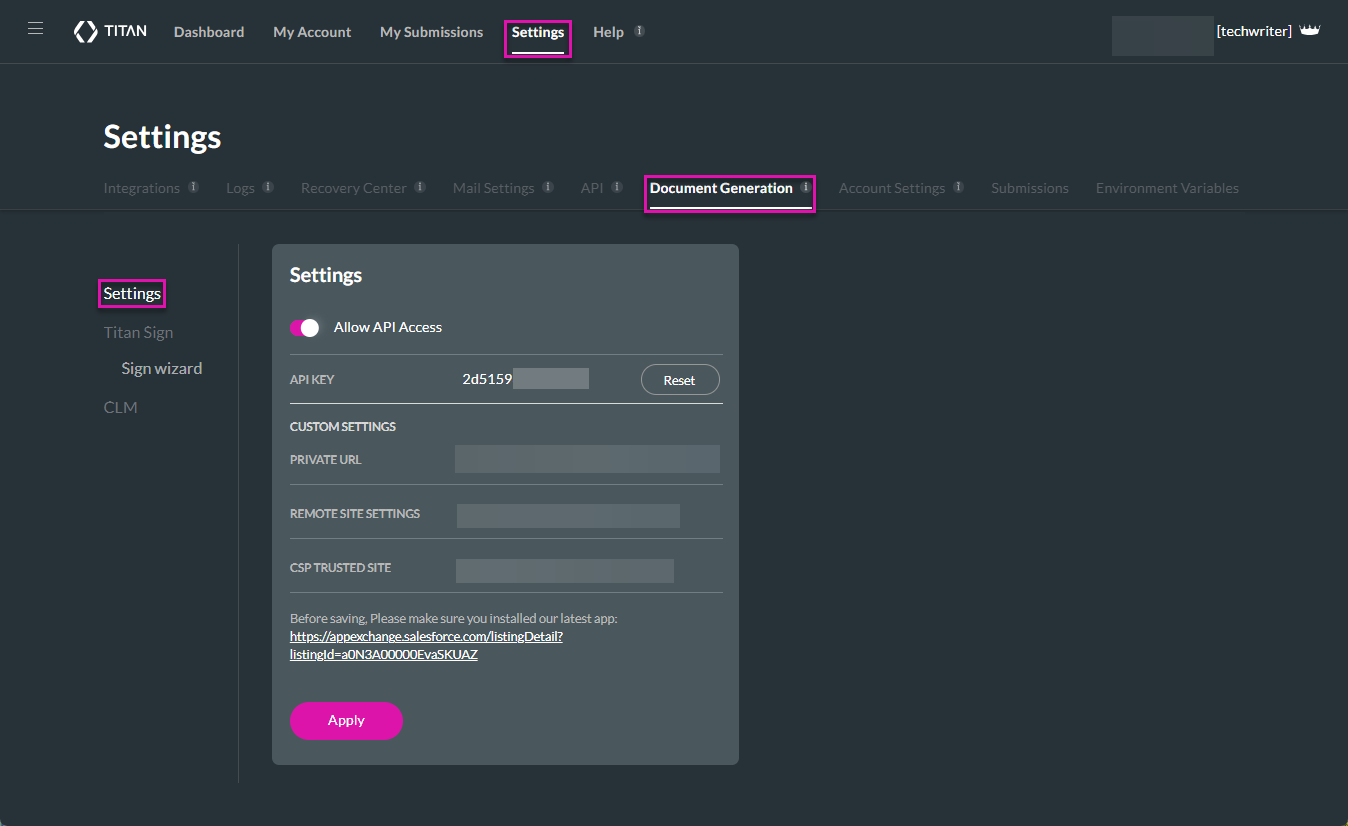Apply the document generation settings
Viewport: 1348px width, 826px height.
pyautogui.click(x=346, y=720)
